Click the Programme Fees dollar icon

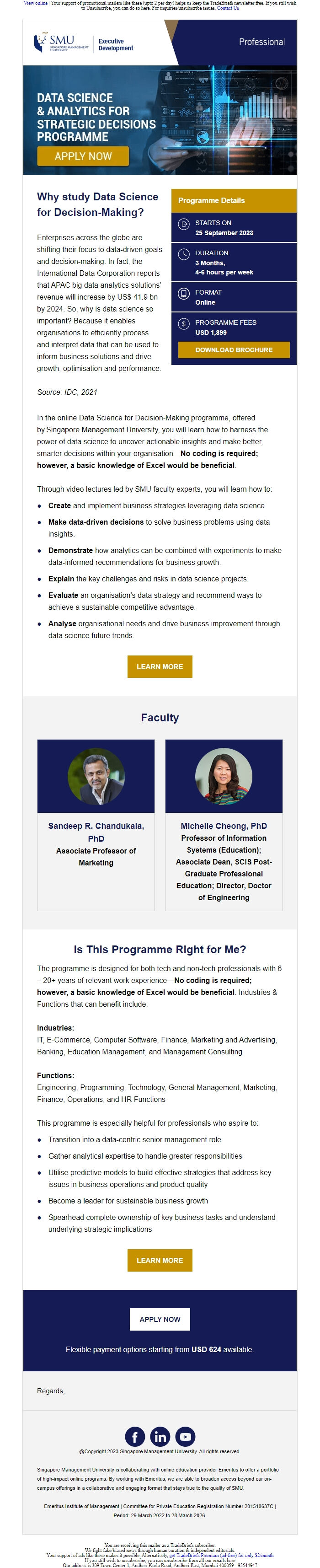click(x=184, y=324)
